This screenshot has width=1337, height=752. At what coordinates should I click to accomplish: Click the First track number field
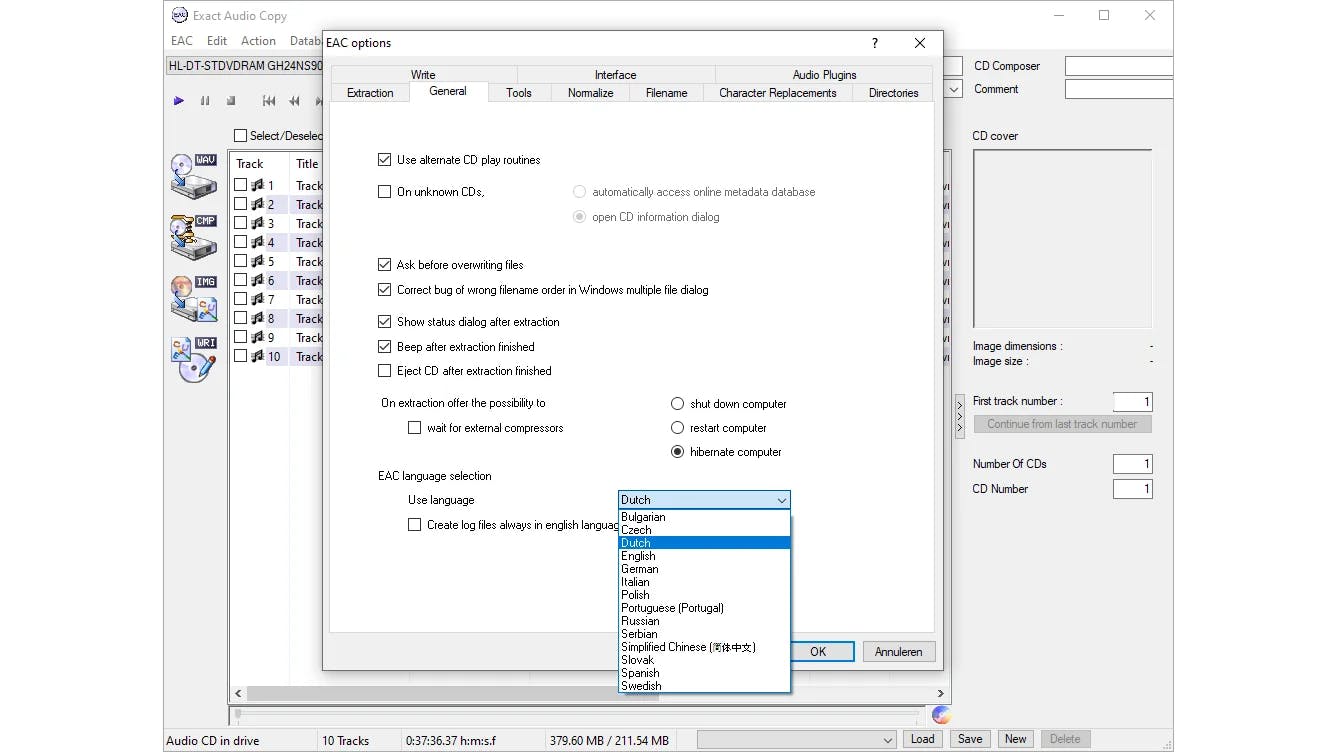[1132, 402]
